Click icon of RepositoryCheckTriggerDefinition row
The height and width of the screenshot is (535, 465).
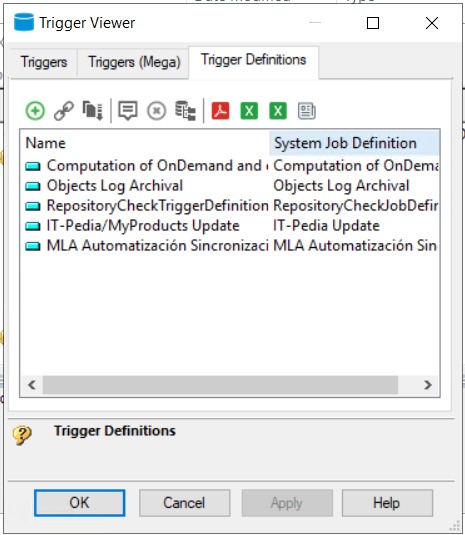click(x=33, y=206)
